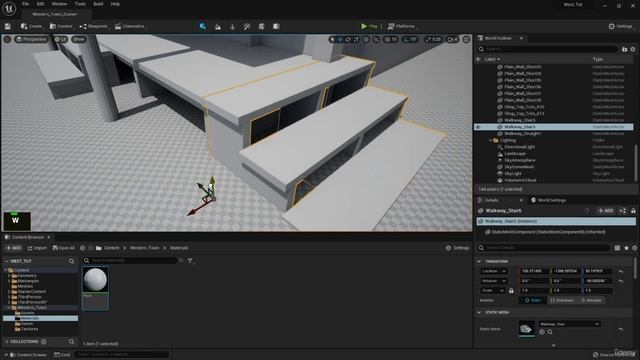Open the Content dropdown in toolbar
Image resolution: width=640 pixels, height=360 pixels.
click(x=61, y=27)
